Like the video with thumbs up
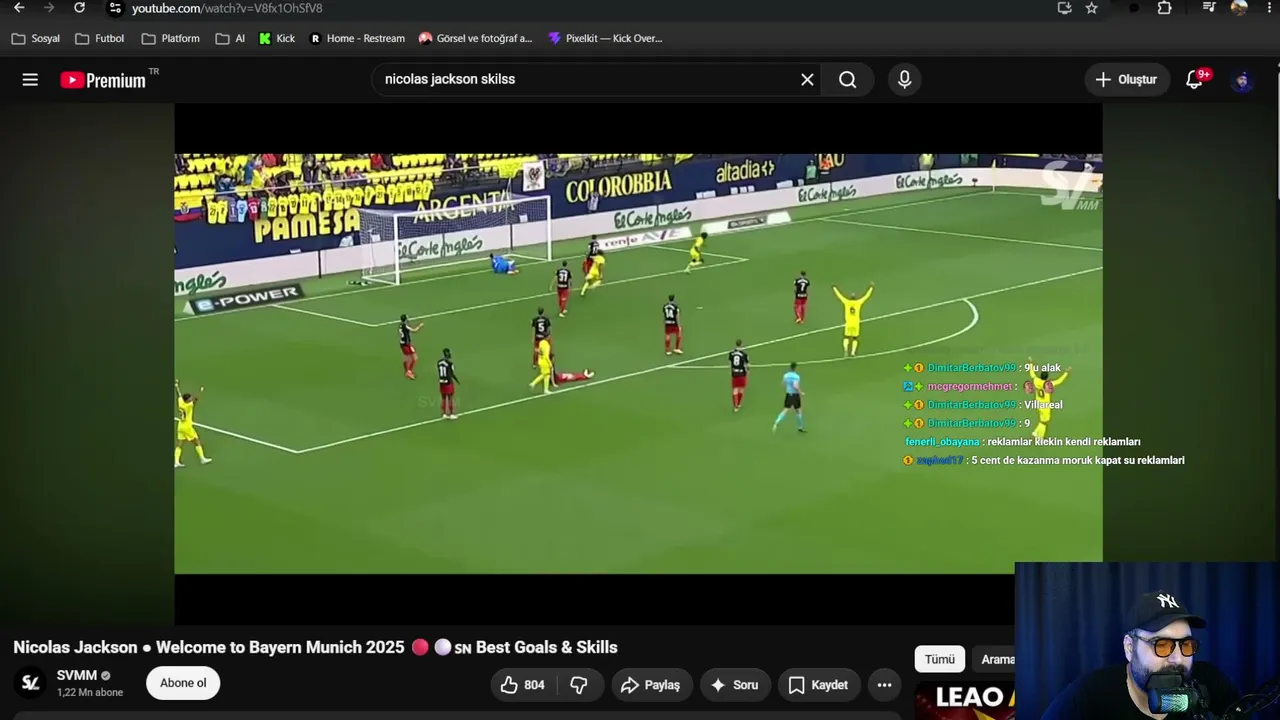 click(523, 685)
